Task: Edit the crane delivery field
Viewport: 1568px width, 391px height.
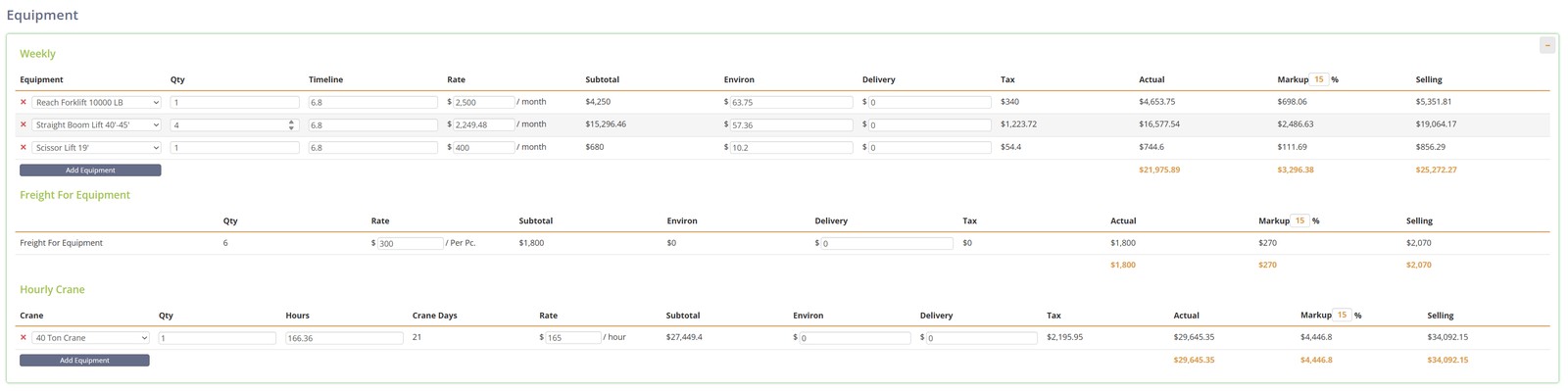Action: click(x=982, y=337)
